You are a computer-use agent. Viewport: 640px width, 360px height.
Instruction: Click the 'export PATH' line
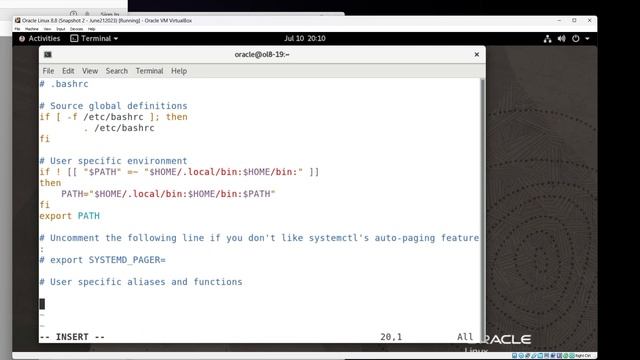(x=69, y=216)
